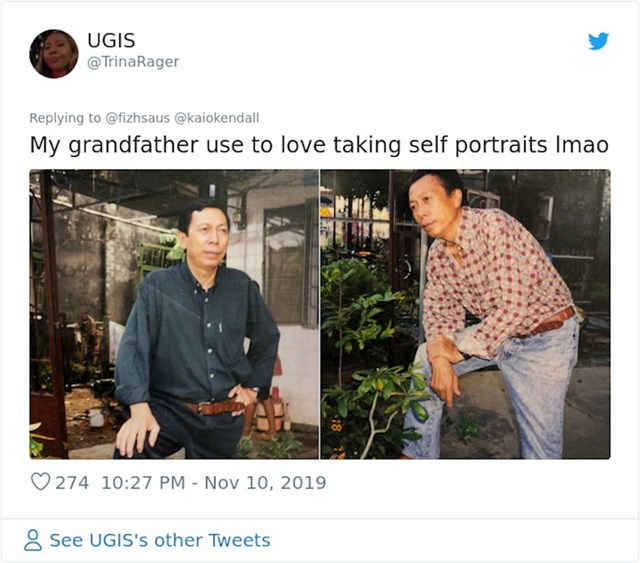Open the @fizhsaus mention link
640x563 pixels.
[138, 118]
